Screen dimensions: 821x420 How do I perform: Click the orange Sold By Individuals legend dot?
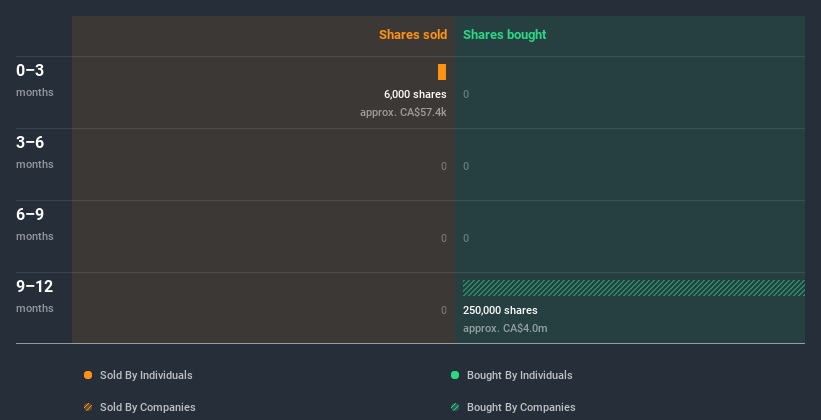(x=88, y=375)
